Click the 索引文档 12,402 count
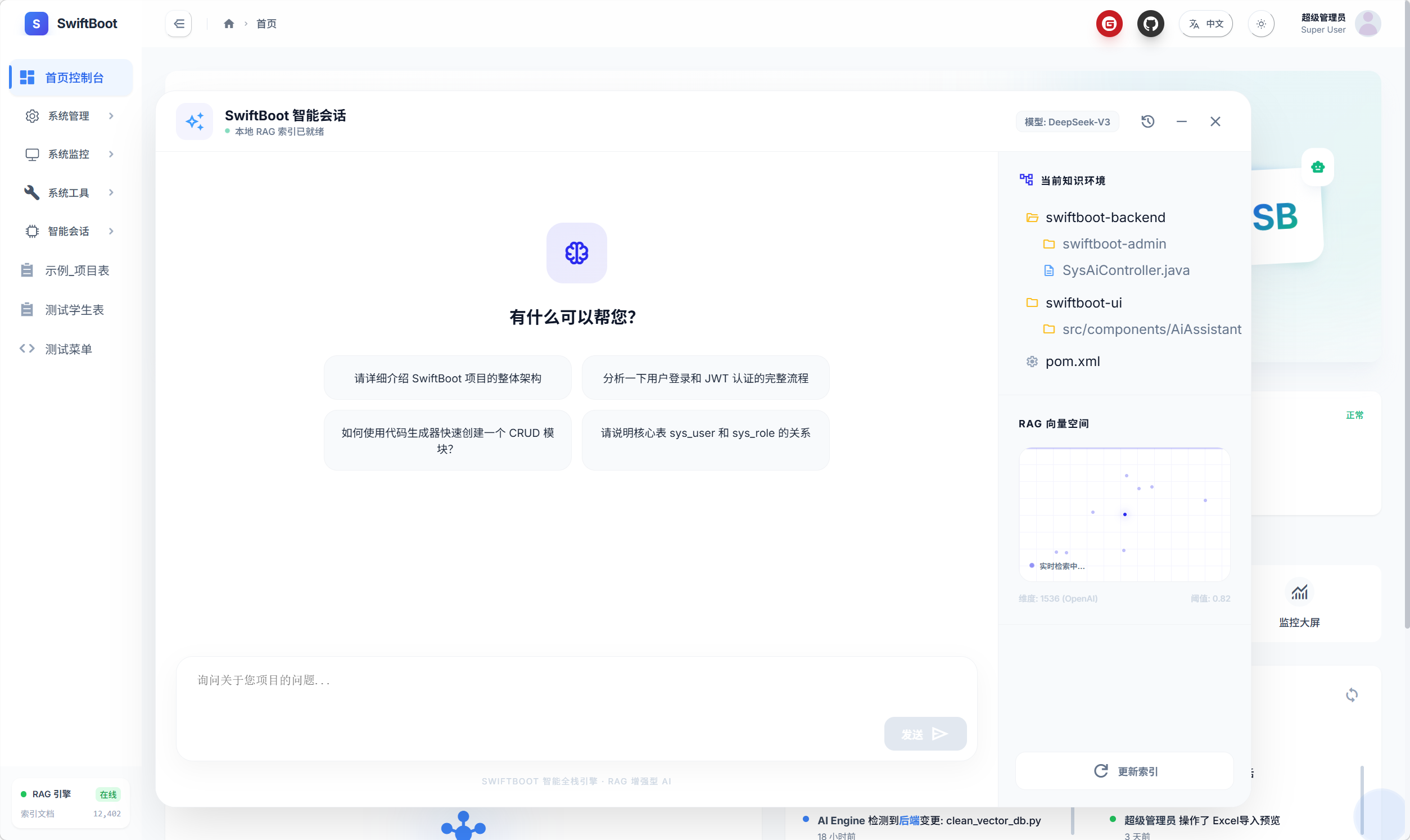Image resolution: width=1410 pixels, height=840 pixels. click(106, 814)
